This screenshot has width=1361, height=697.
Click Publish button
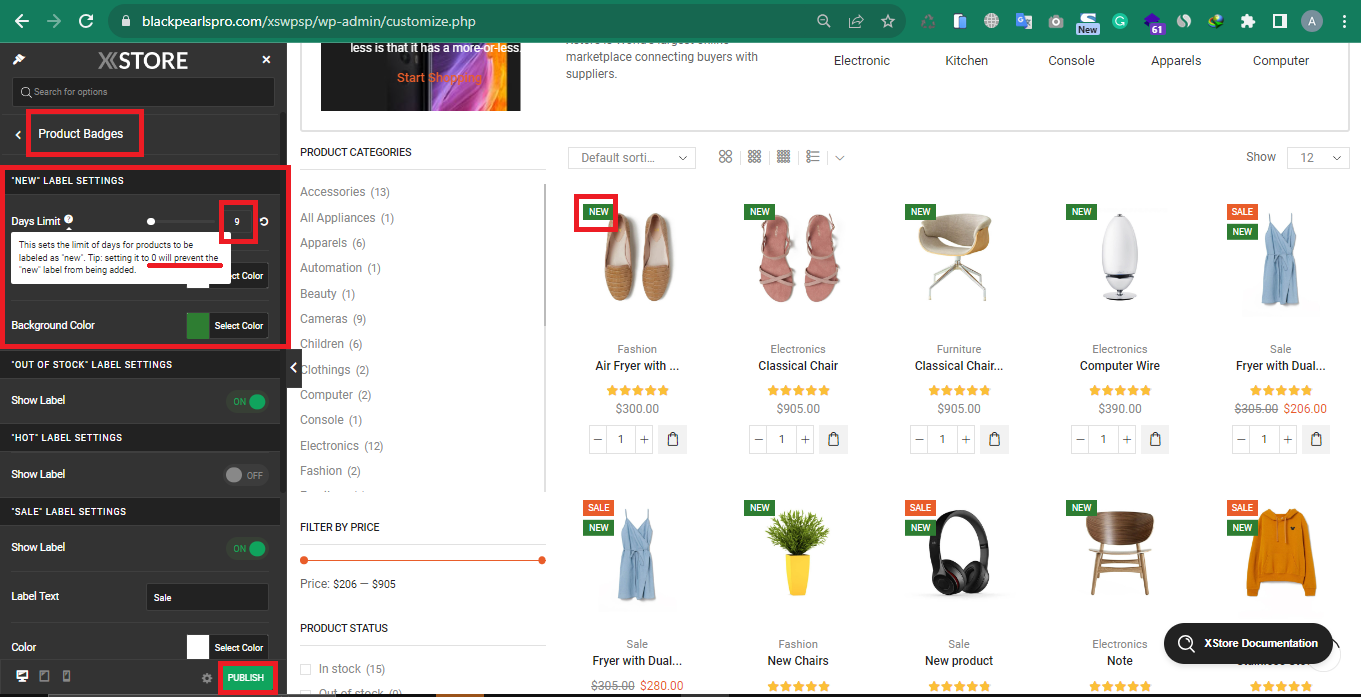245,677
